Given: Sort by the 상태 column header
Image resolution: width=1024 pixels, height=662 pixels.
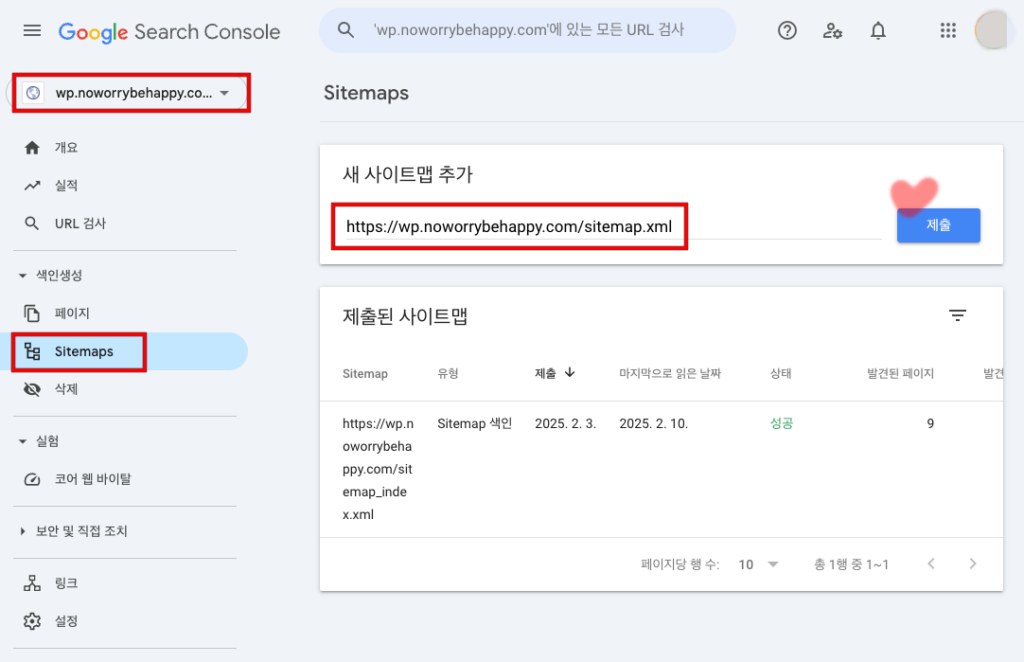Looking at the screenshot, I should [780, 373].
